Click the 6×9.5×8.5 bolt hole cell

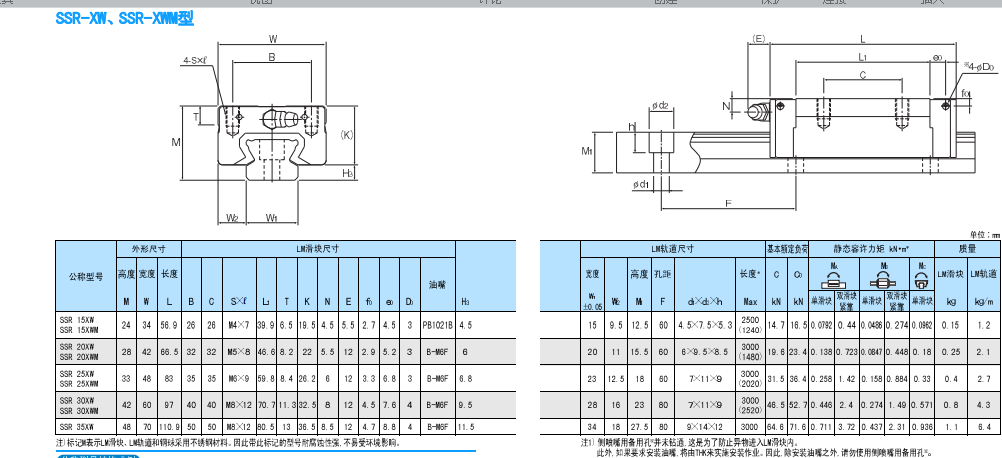(705, 352)
